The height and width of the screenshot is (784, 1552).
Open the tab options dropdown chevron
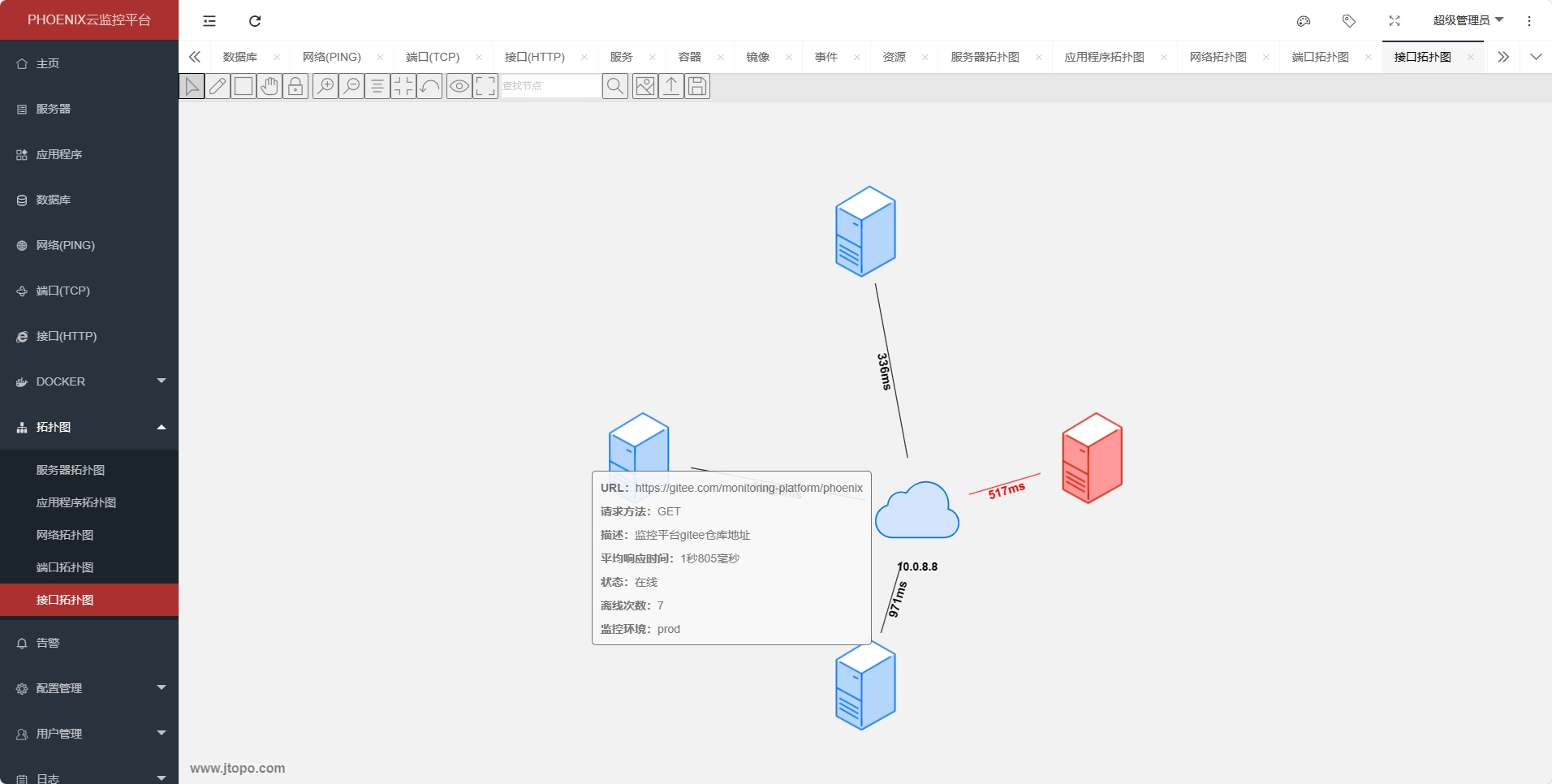[1536, 57]
